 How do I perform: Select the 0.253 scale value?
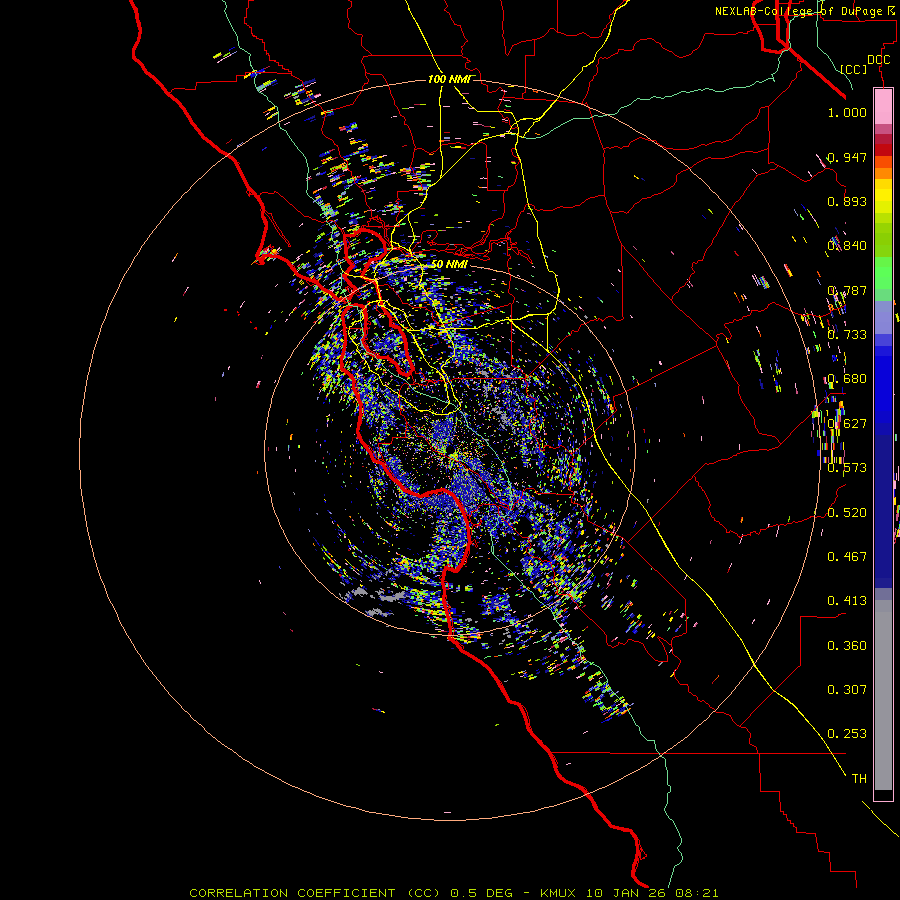(847, 734)
